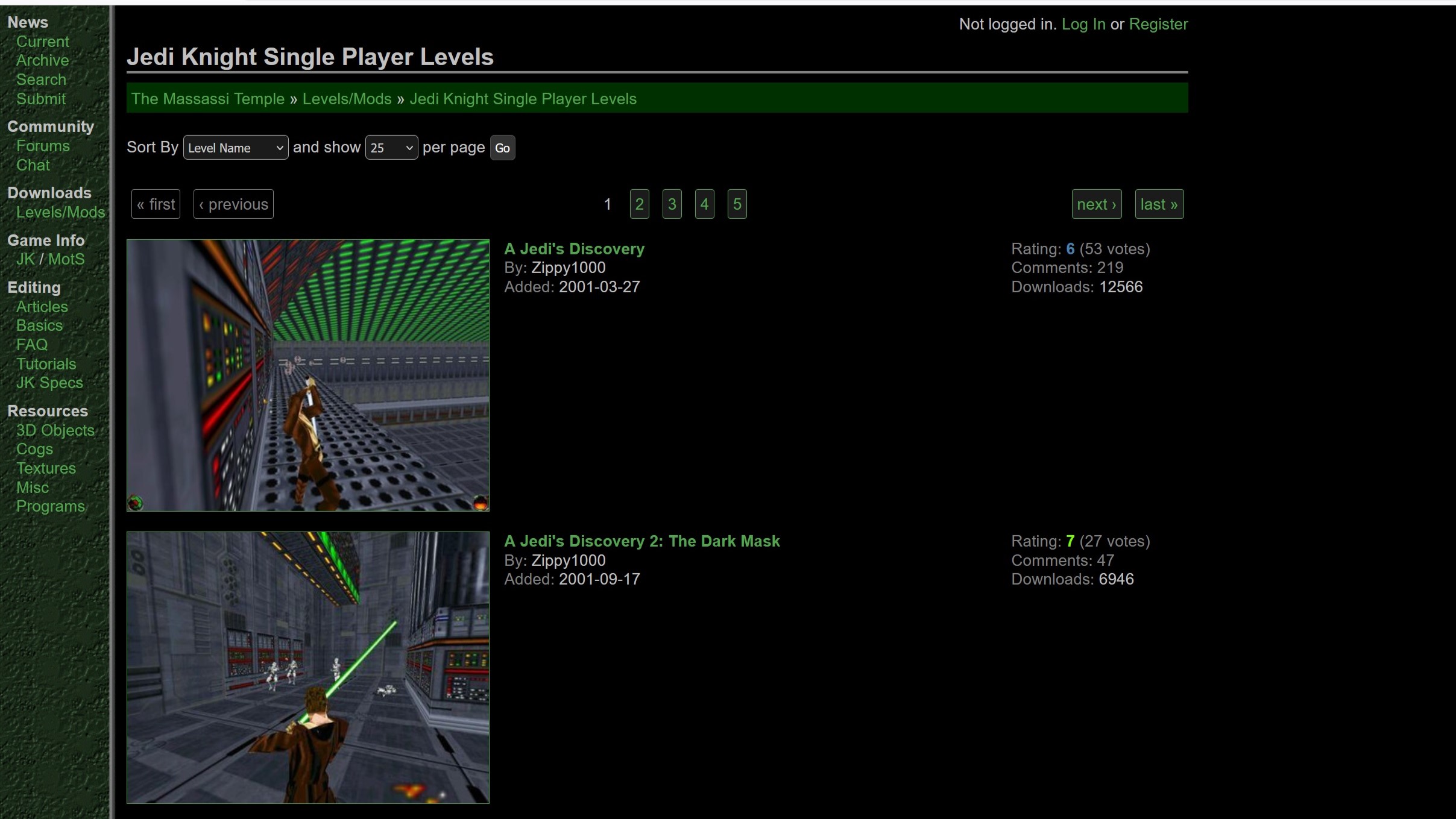This screenshot has height=819, width=1456.
Task: Open Programs under Resources
Action: (51, 506)
